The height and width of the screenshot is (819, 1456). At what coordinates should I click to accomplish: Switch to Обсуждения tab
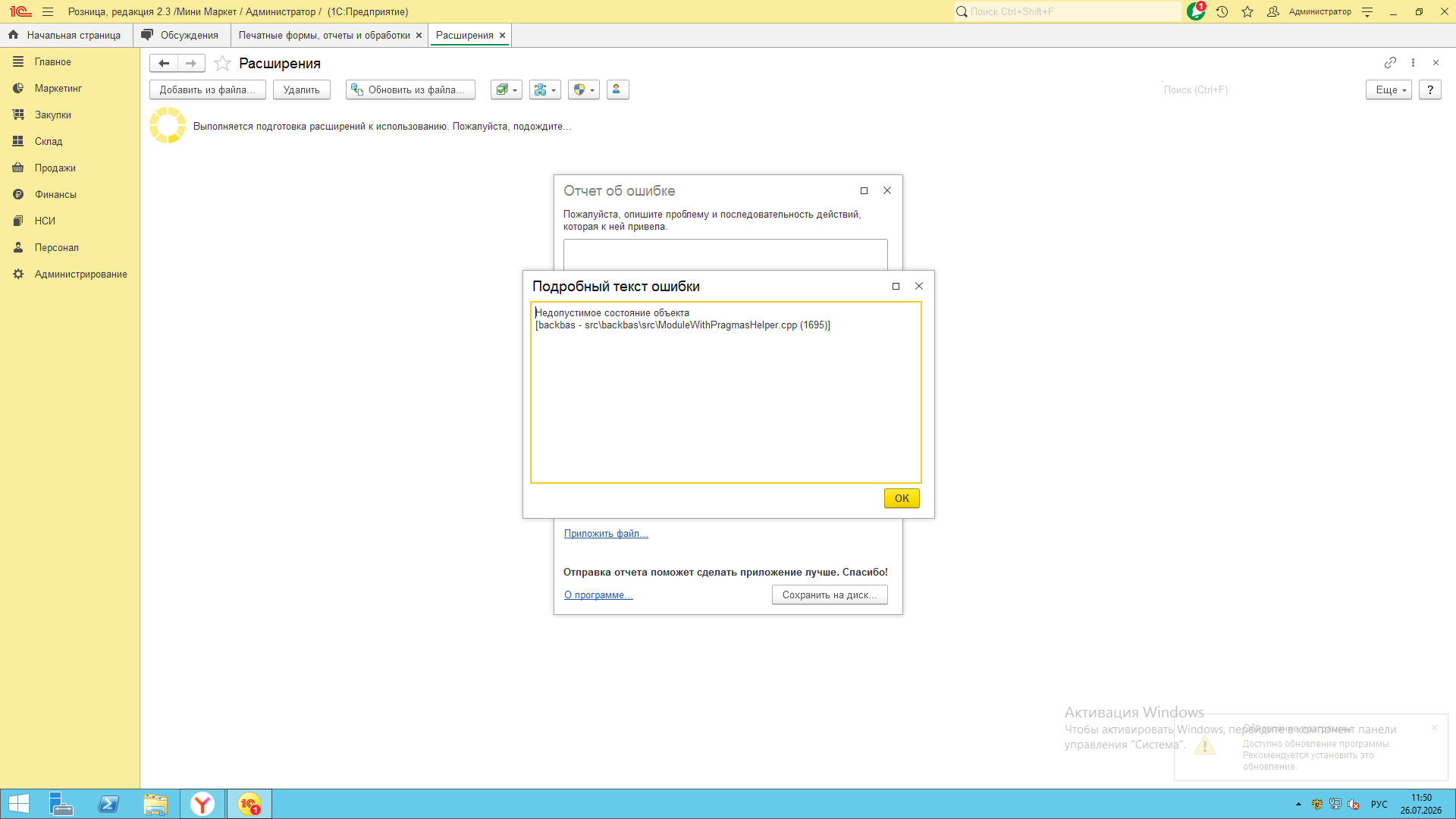181,35
